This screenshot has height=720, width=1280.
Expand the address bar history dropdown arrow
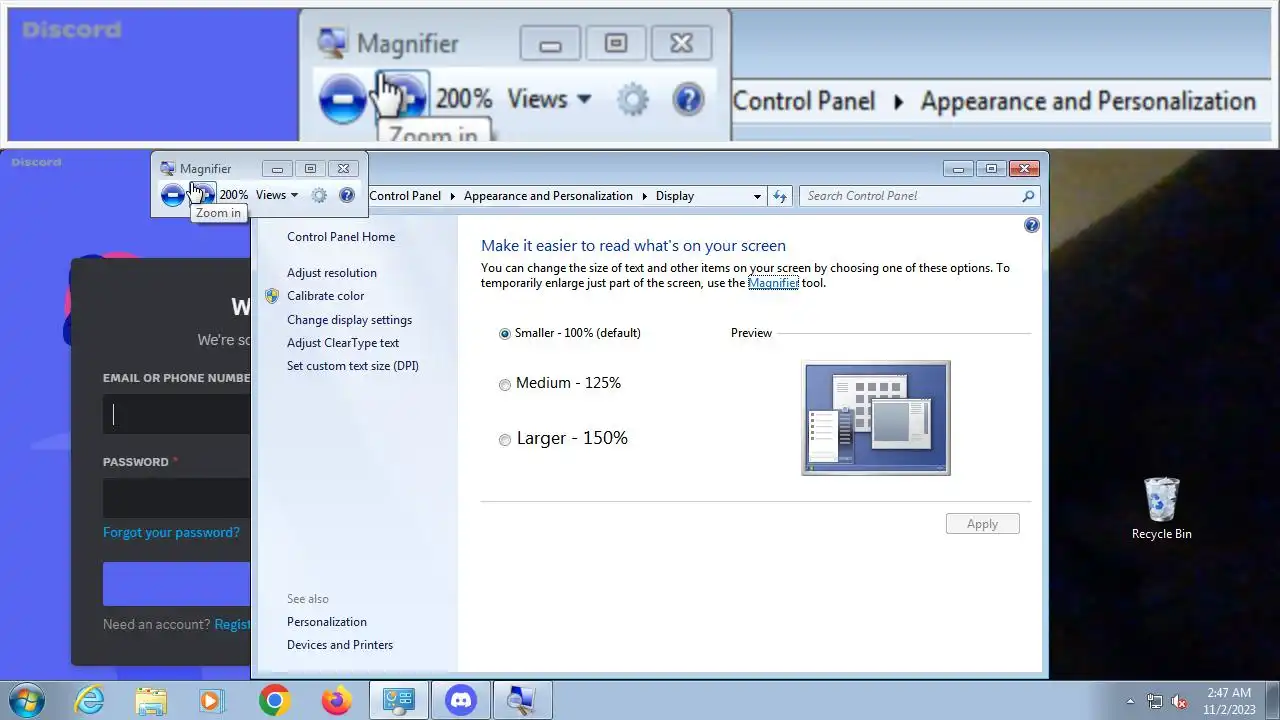coord(757,196)
